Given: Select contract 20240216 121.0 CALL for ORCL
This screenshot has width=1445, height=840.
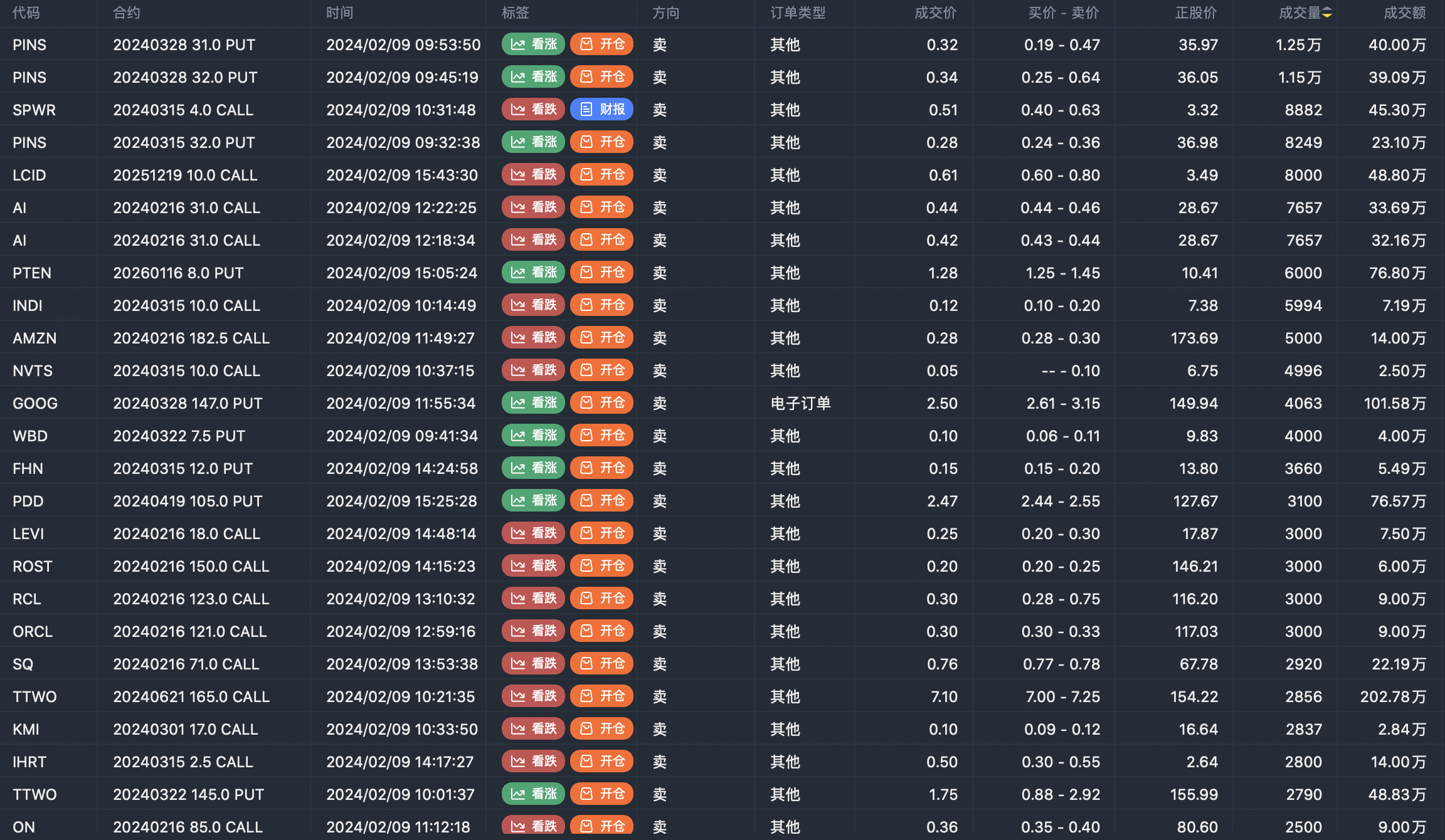Looking at the screenshot, I should point(190,632).
